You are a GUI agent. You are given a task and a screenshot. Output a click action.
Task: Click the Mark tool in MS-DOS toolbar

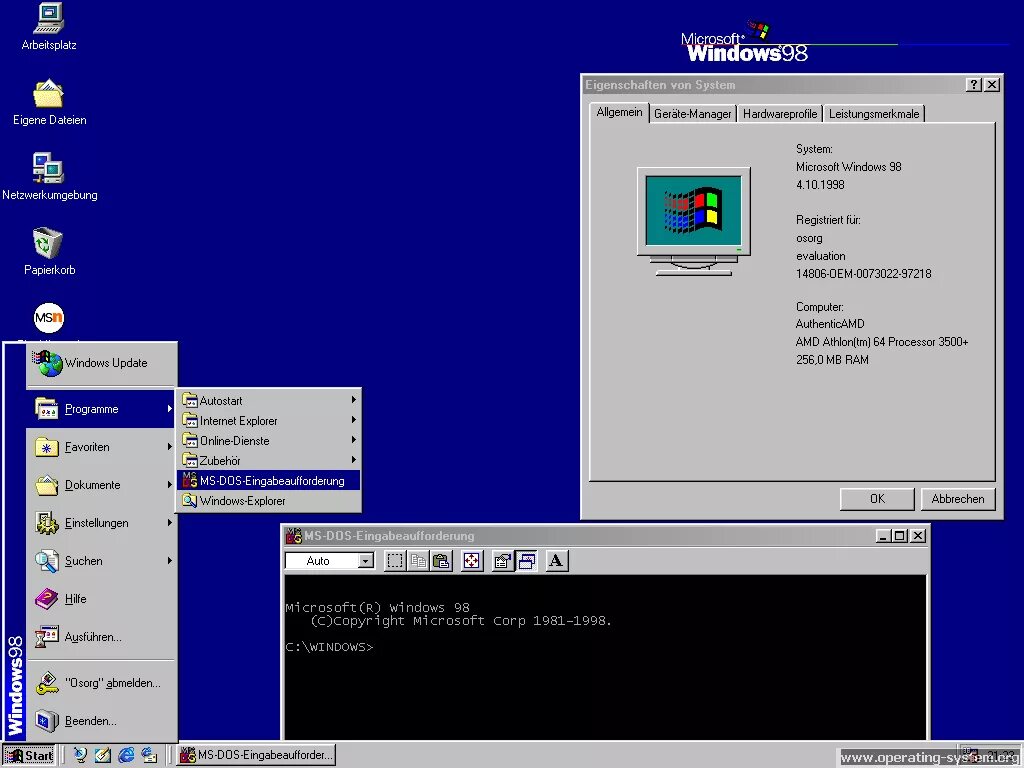click(395, 560)
